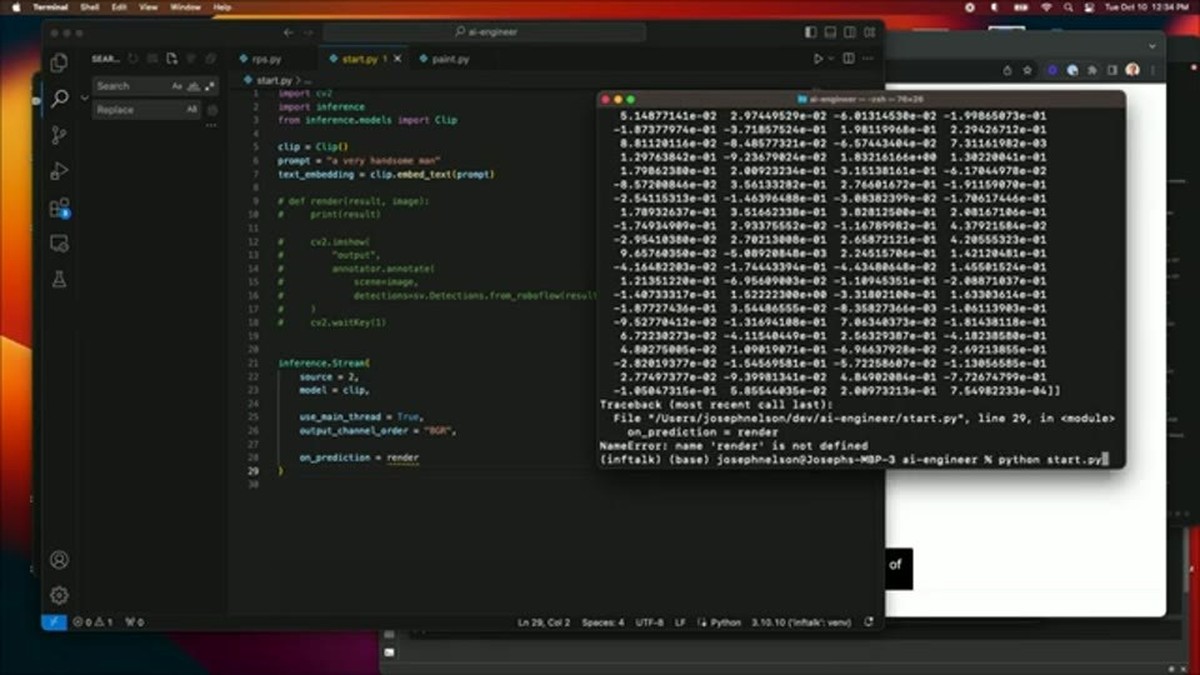Screen dimensions: 1200x675
Task: Click remote window indicator in status bar
Action: 54,622
